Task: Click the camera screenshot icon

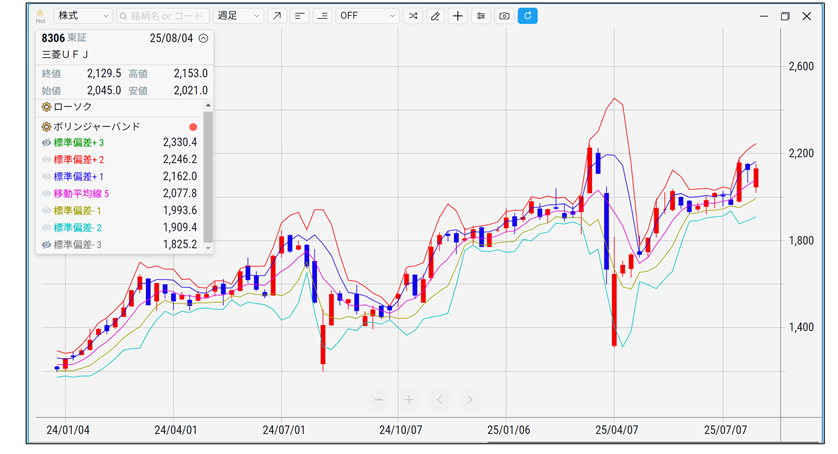Action: pyautogui.click(x=504, y=16)
